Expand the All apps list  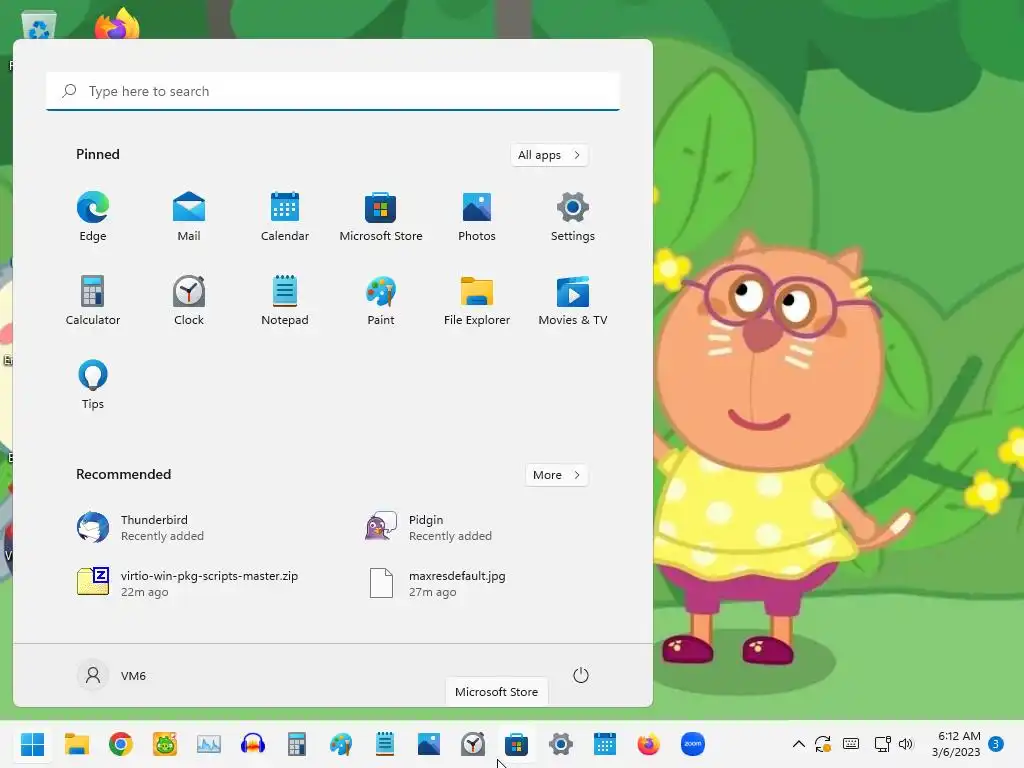[549, 155]
